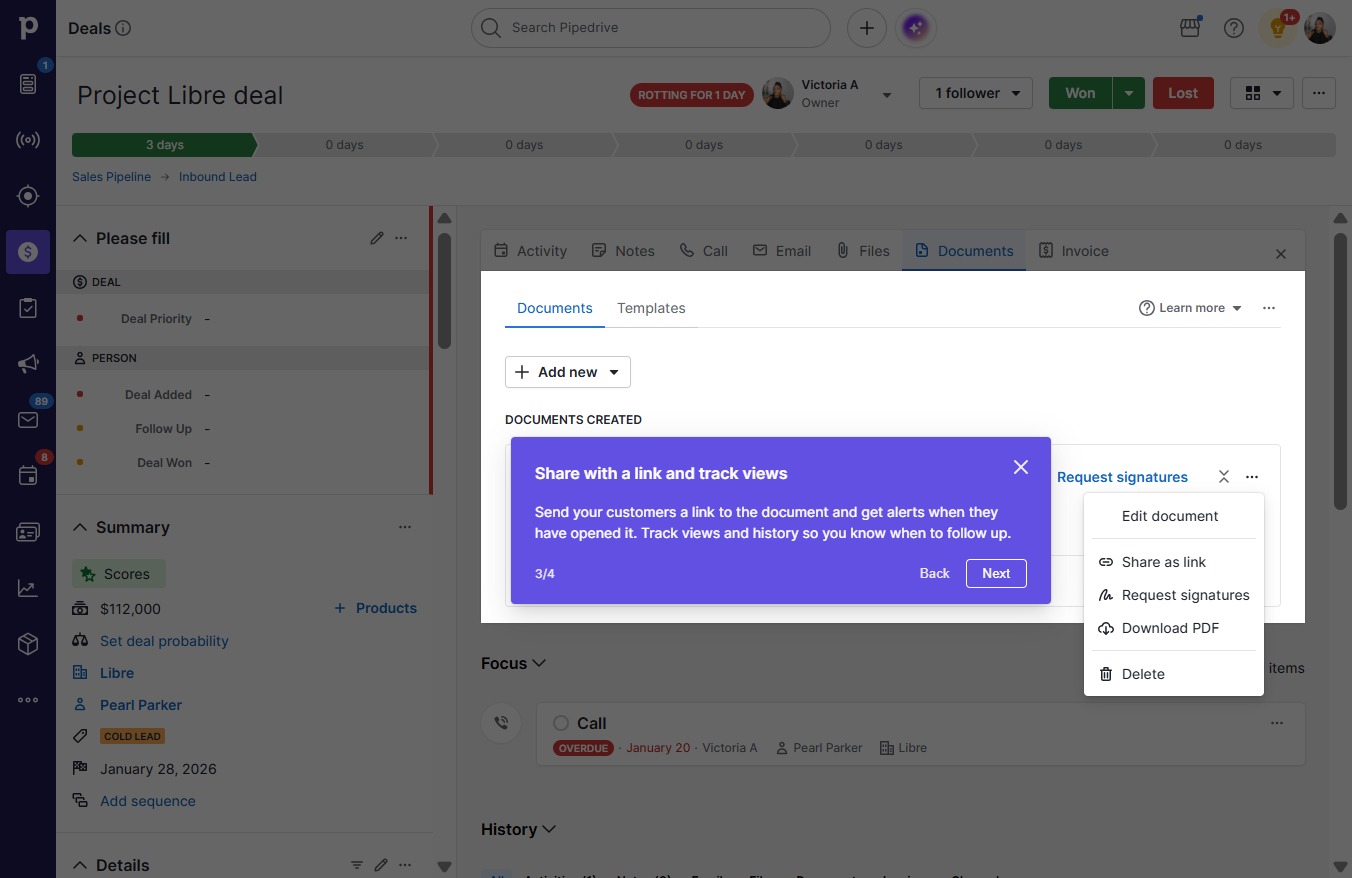Mark the deal as Lost
This screenshot has height=878, width=1352.
point(1183,93)
